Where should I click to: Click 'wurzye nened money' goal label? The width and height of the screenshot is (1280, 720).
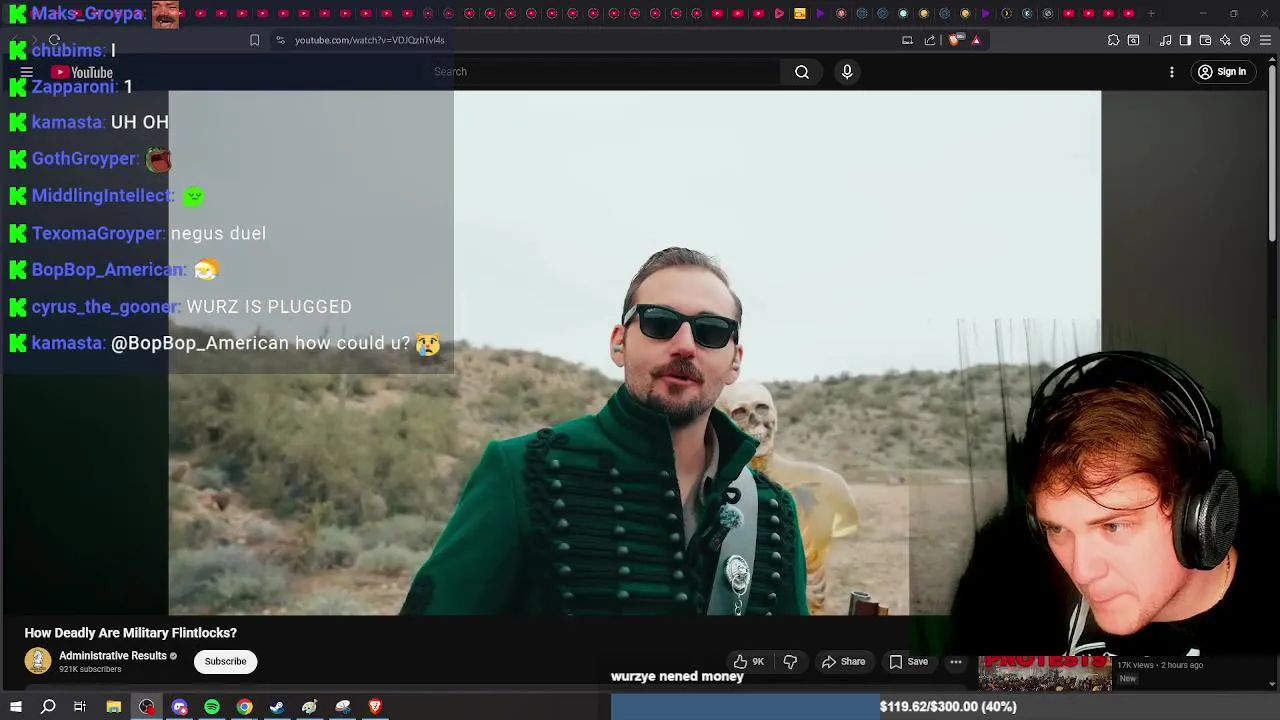tap(677, 677)
